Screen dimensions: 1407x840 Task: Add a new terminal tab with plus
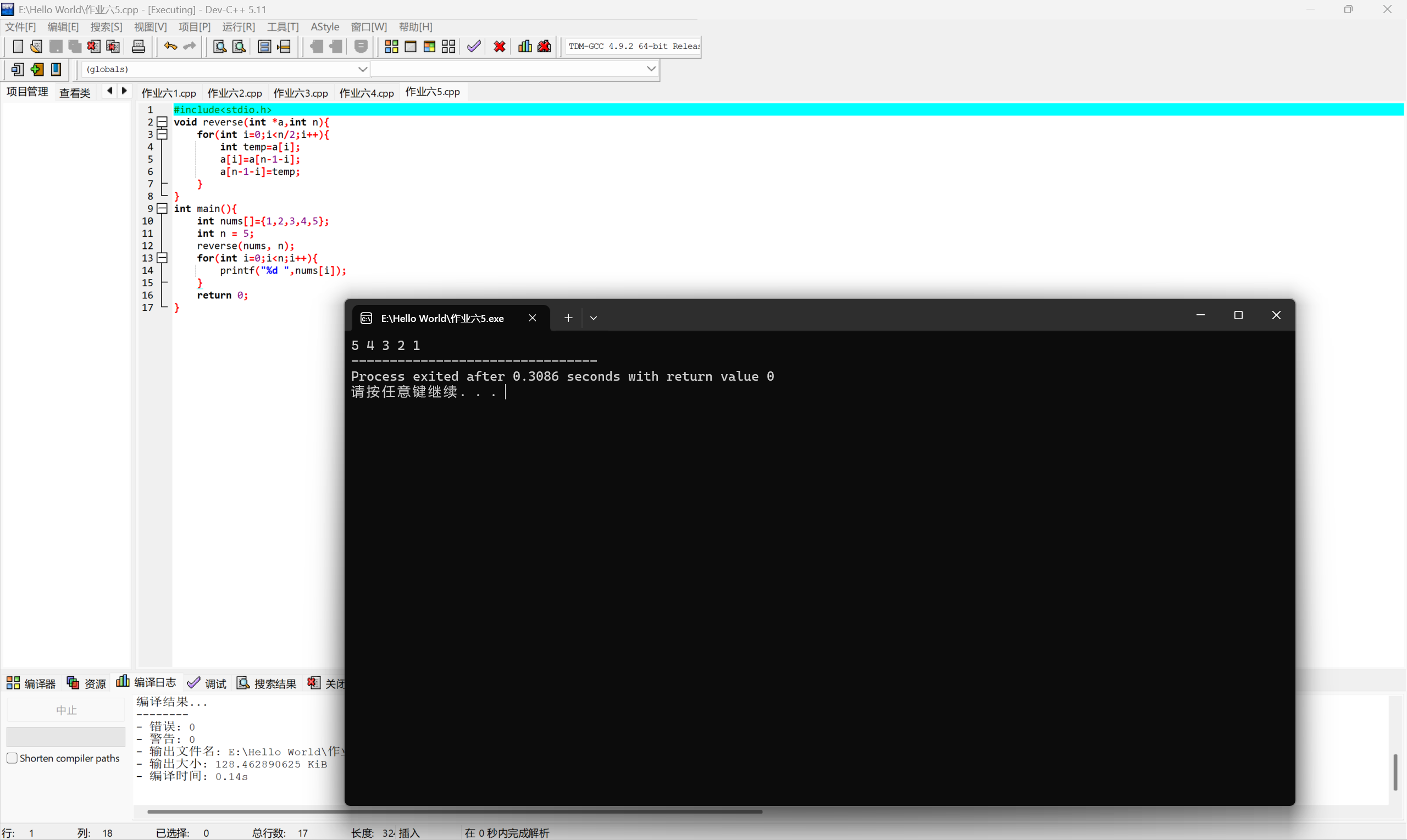[568, 318]
